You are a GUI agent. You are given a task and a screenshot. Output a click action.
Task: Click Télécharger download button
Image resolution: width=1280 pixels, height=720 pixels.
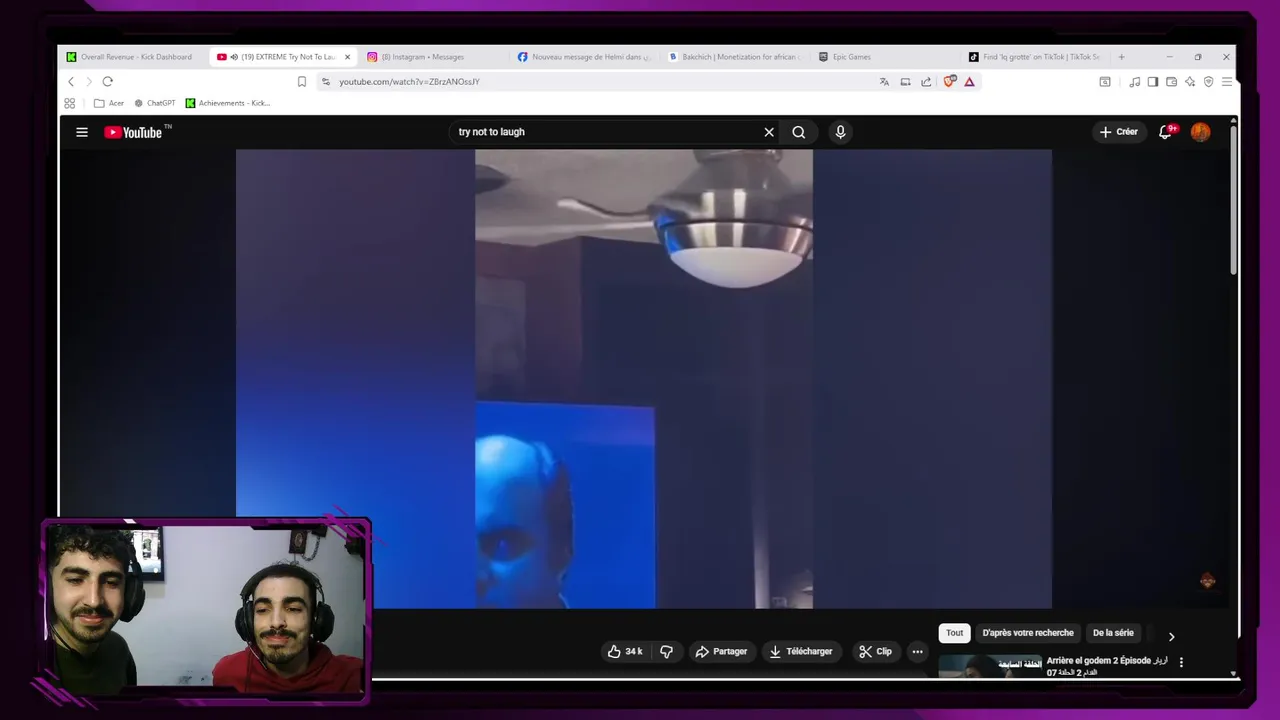click(800, 651)
